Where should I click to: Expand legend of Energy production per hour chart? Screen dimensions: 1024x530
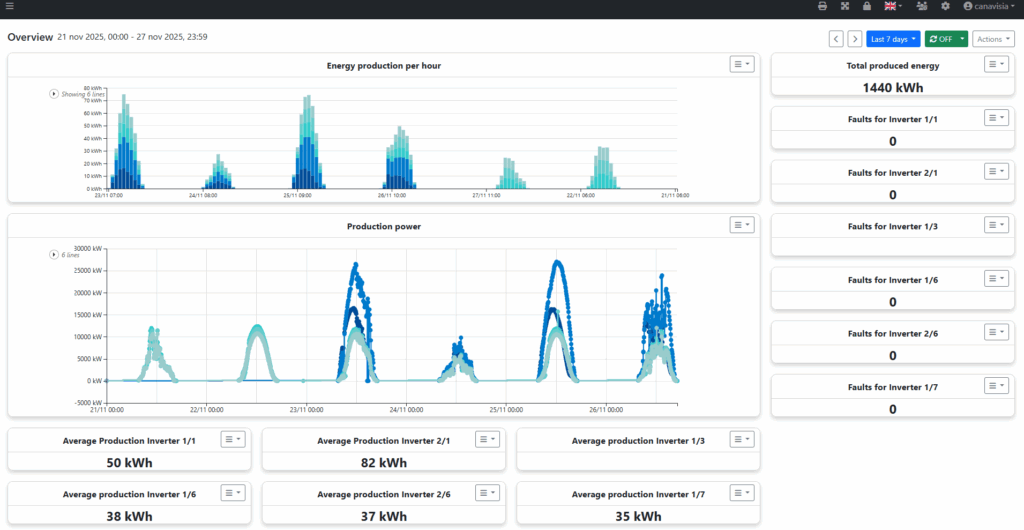[x=54, y=94]
